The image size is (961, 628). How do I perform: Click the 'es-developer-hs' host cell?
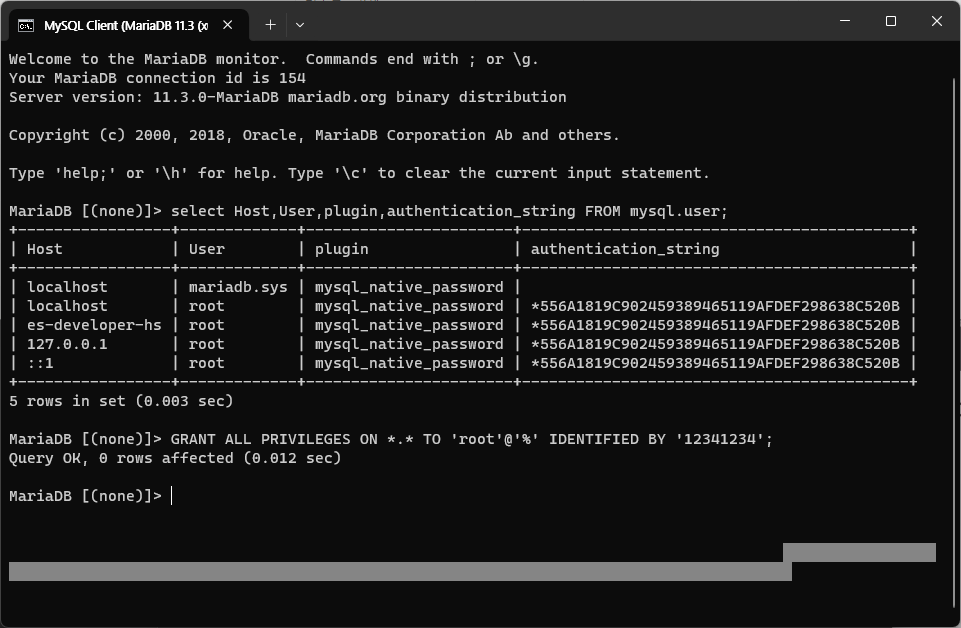click(x=94, y=325)
